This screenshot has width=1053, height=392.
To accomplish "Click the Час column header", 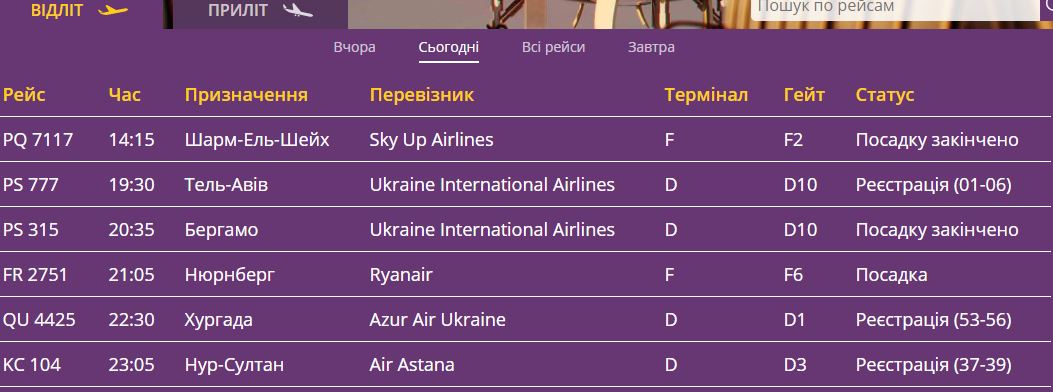I will [125, 95].
